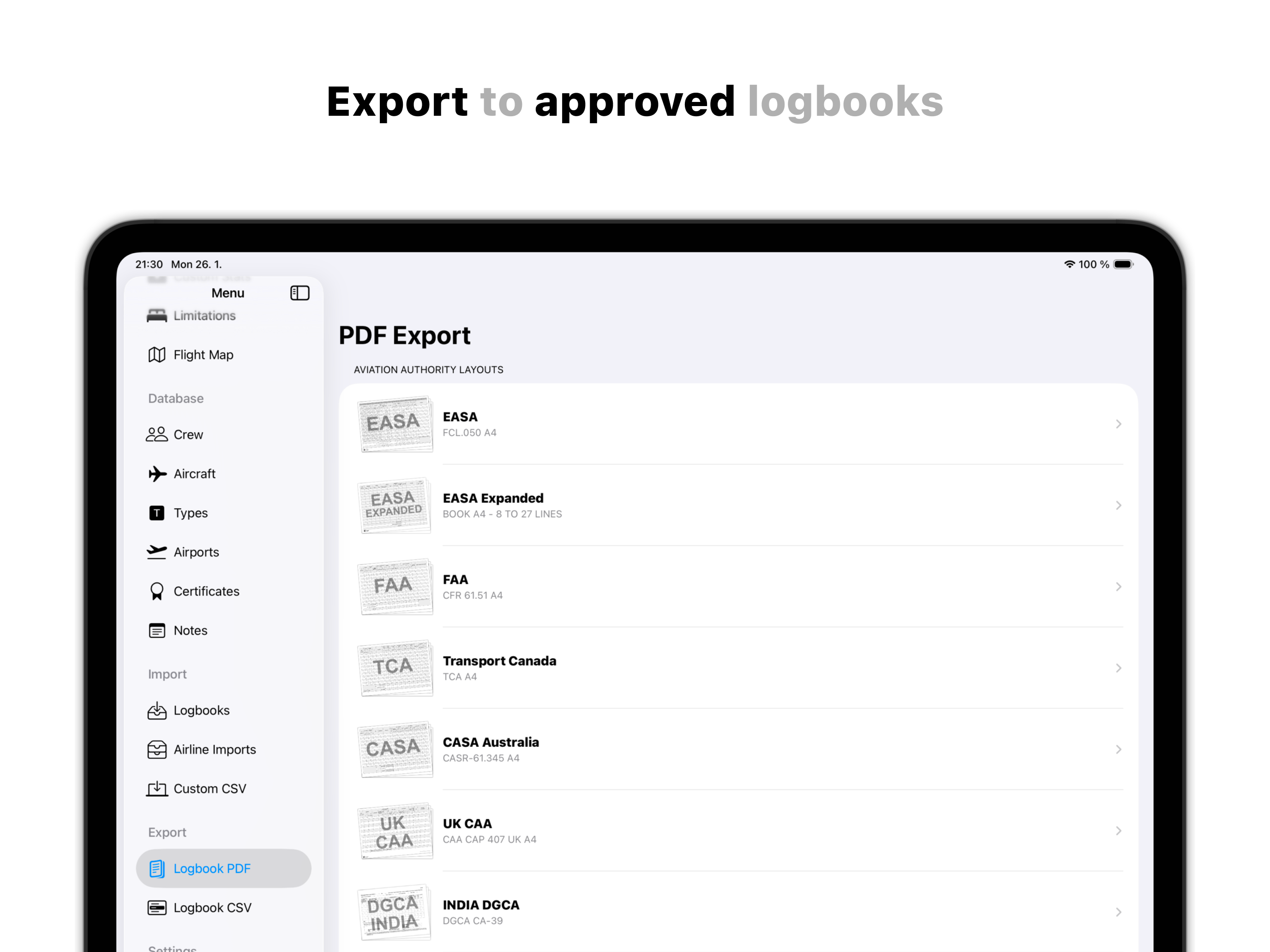The image size is (1270, 952).
Task: Click the Custom CSV import icon
Action: pyautogui.click(x=157, y=789)
